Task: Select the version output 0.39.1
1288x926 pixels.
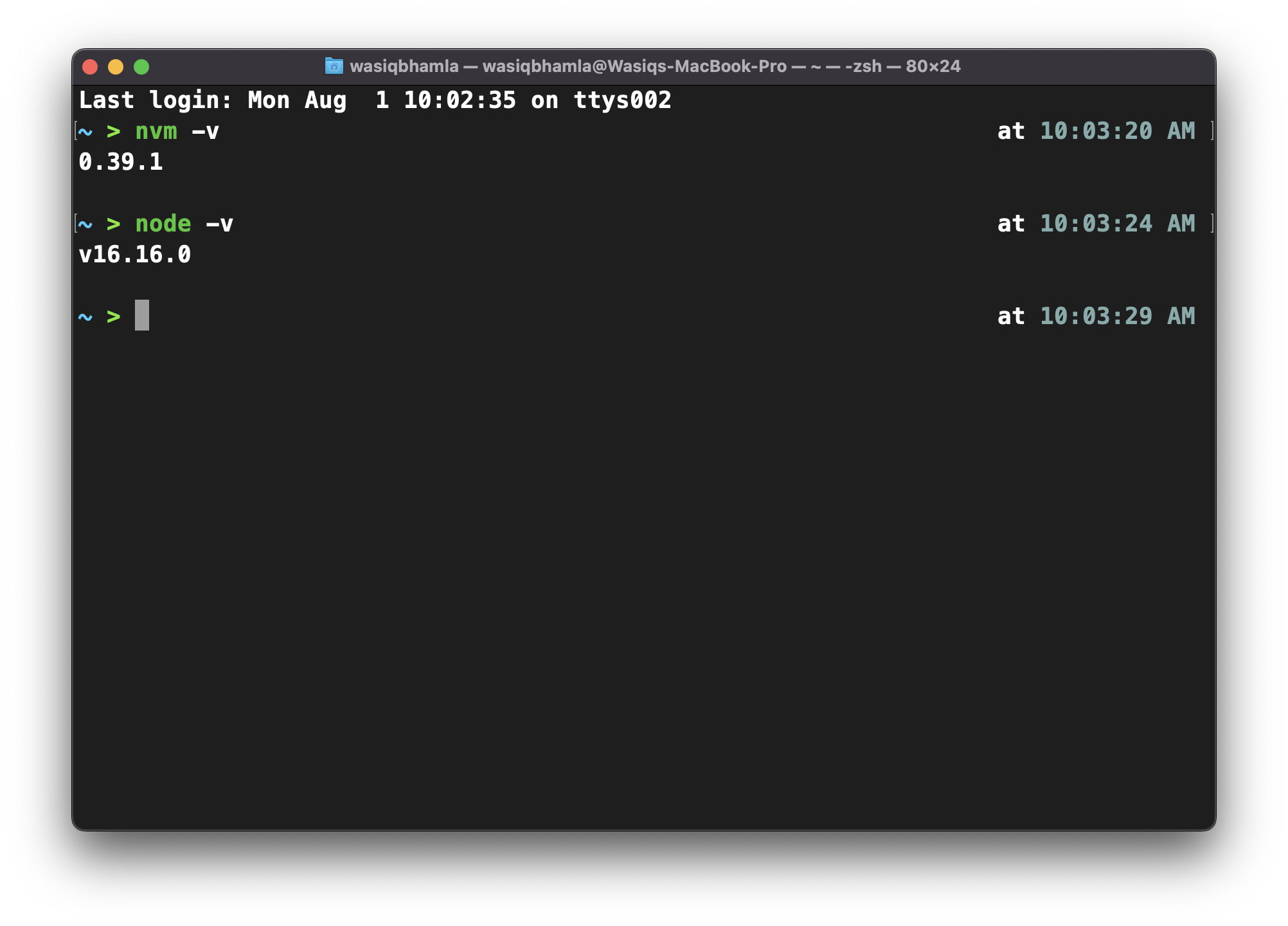Action: 121,162
